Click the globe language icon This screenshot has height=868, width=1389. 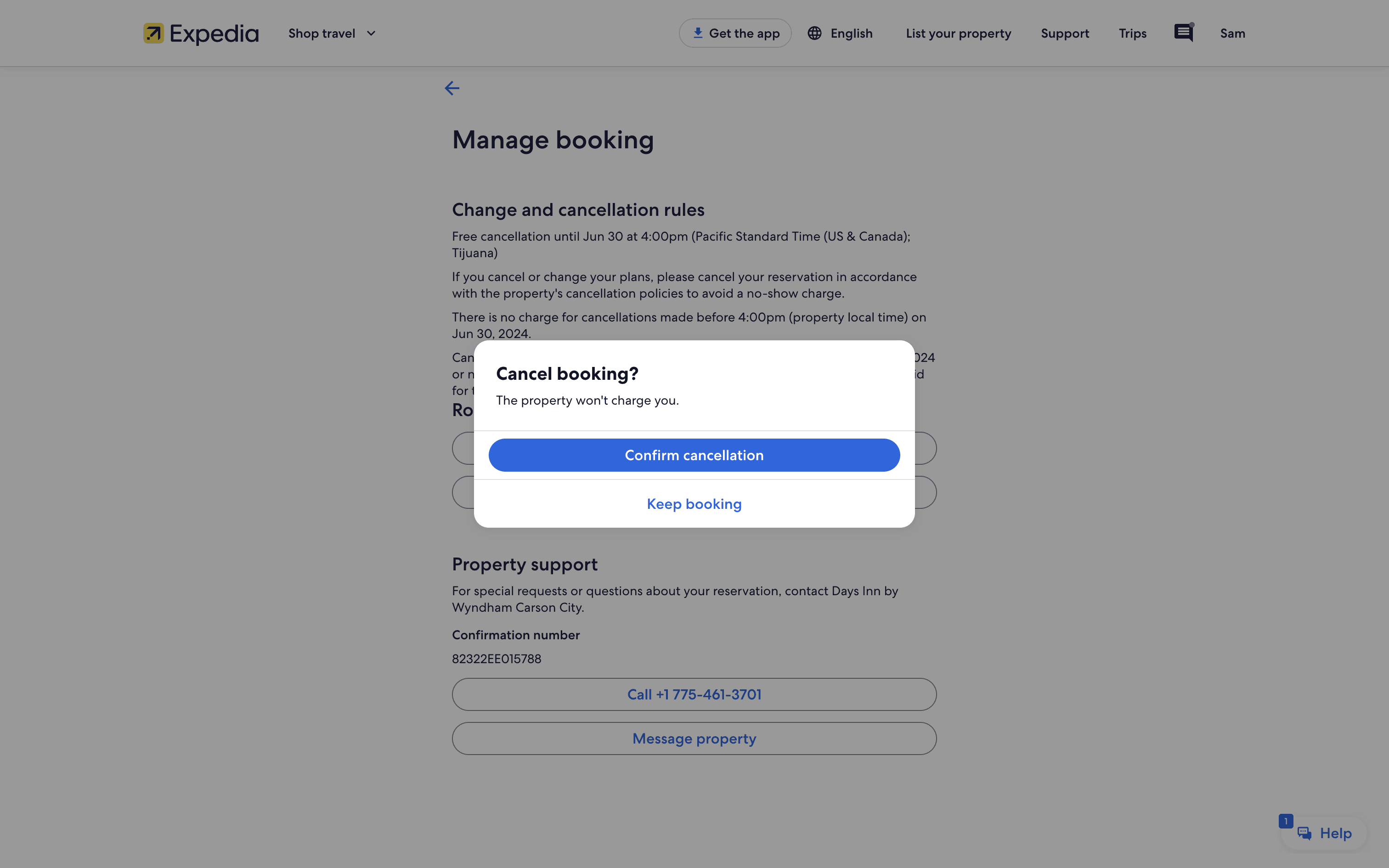(x=814, y=33)
